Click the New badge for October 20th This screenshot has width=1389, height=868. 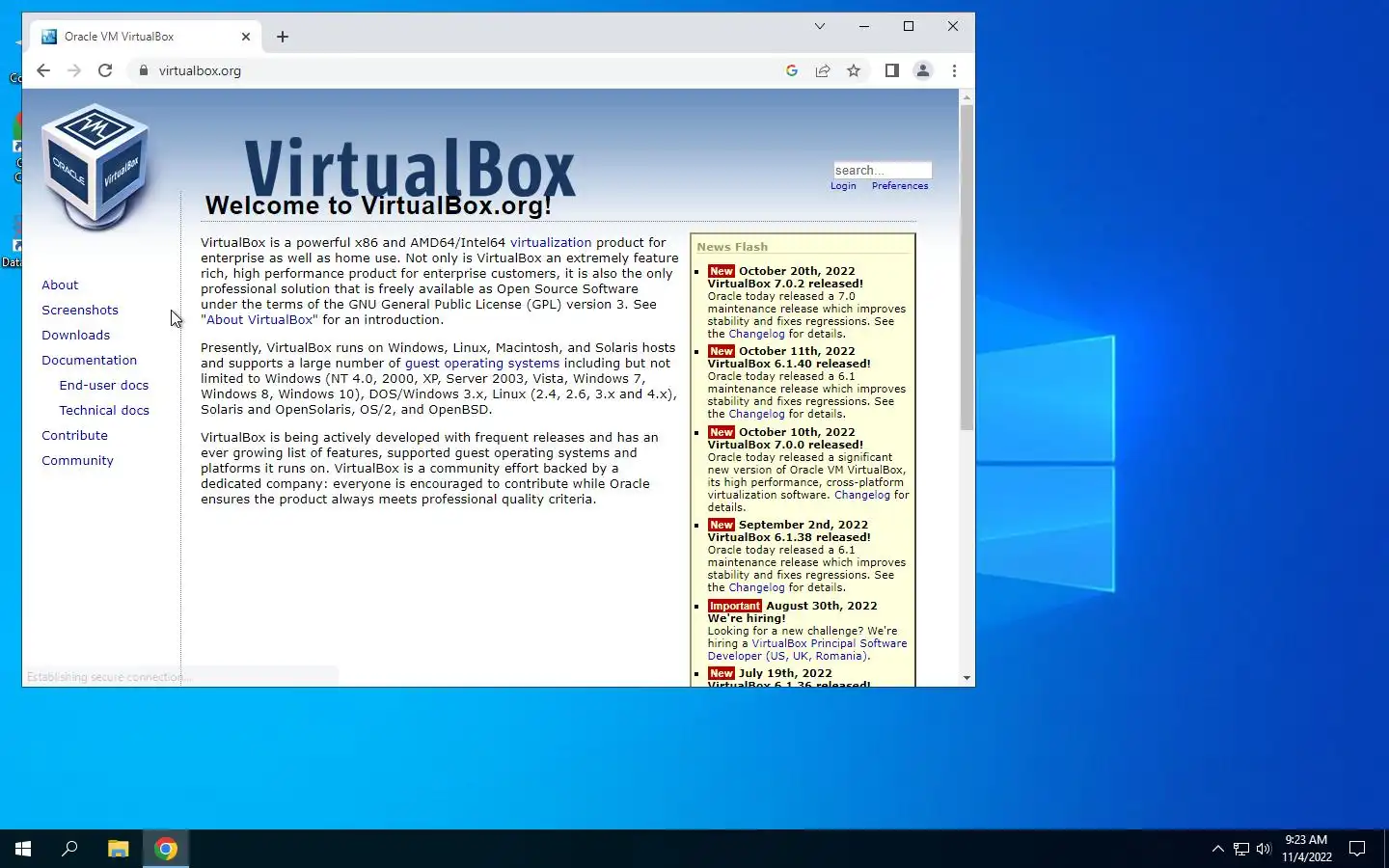click(722, 272)
